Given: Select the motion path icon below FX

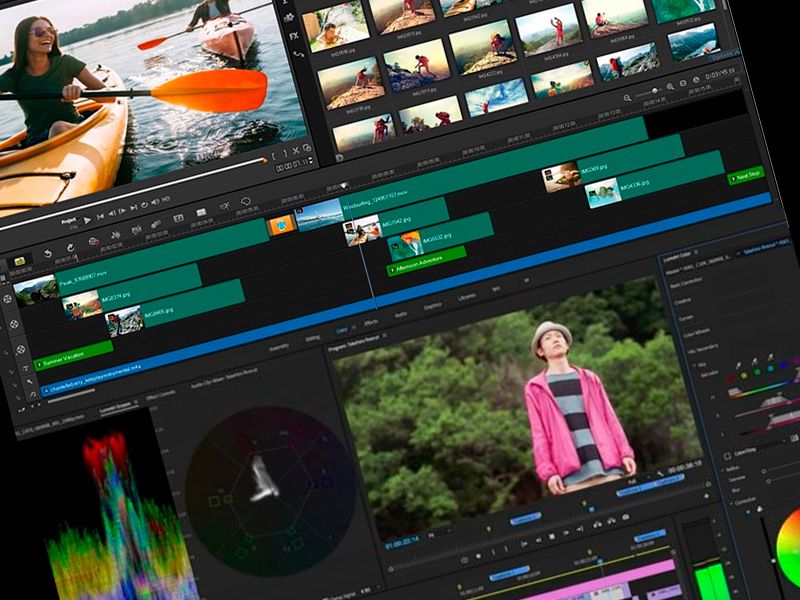Looking at the screenshot, I should 298,55.
